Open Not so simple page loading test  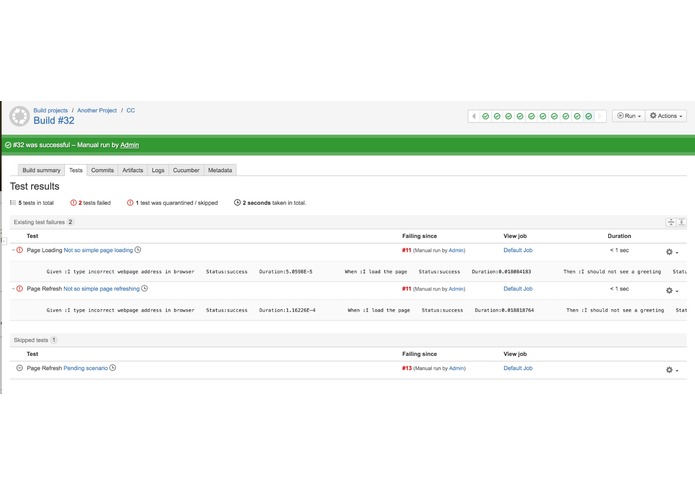coord(98,250)
